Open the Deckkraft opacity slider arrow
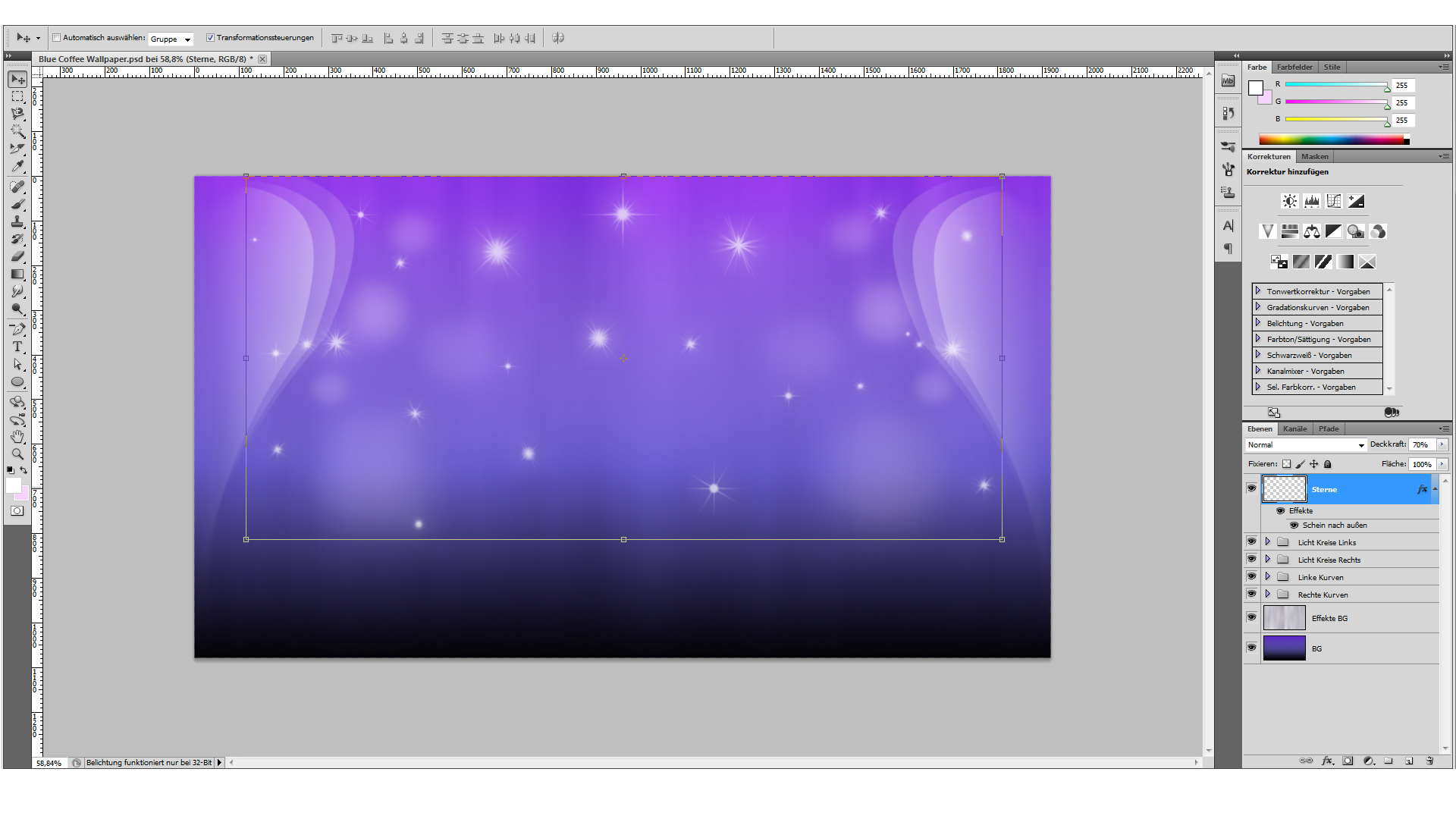Image resolution: width=1456 pixels, height=819 pixels. [x=1442, y=445]
